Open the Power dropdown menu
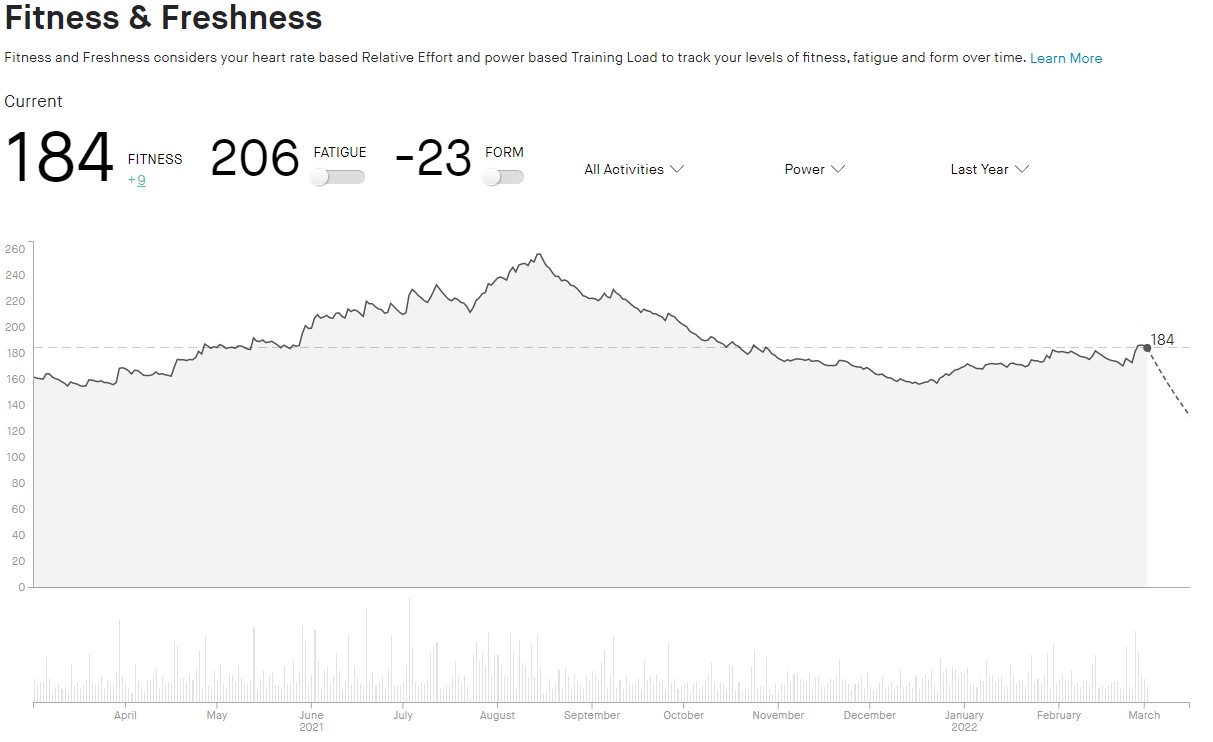 814,169
